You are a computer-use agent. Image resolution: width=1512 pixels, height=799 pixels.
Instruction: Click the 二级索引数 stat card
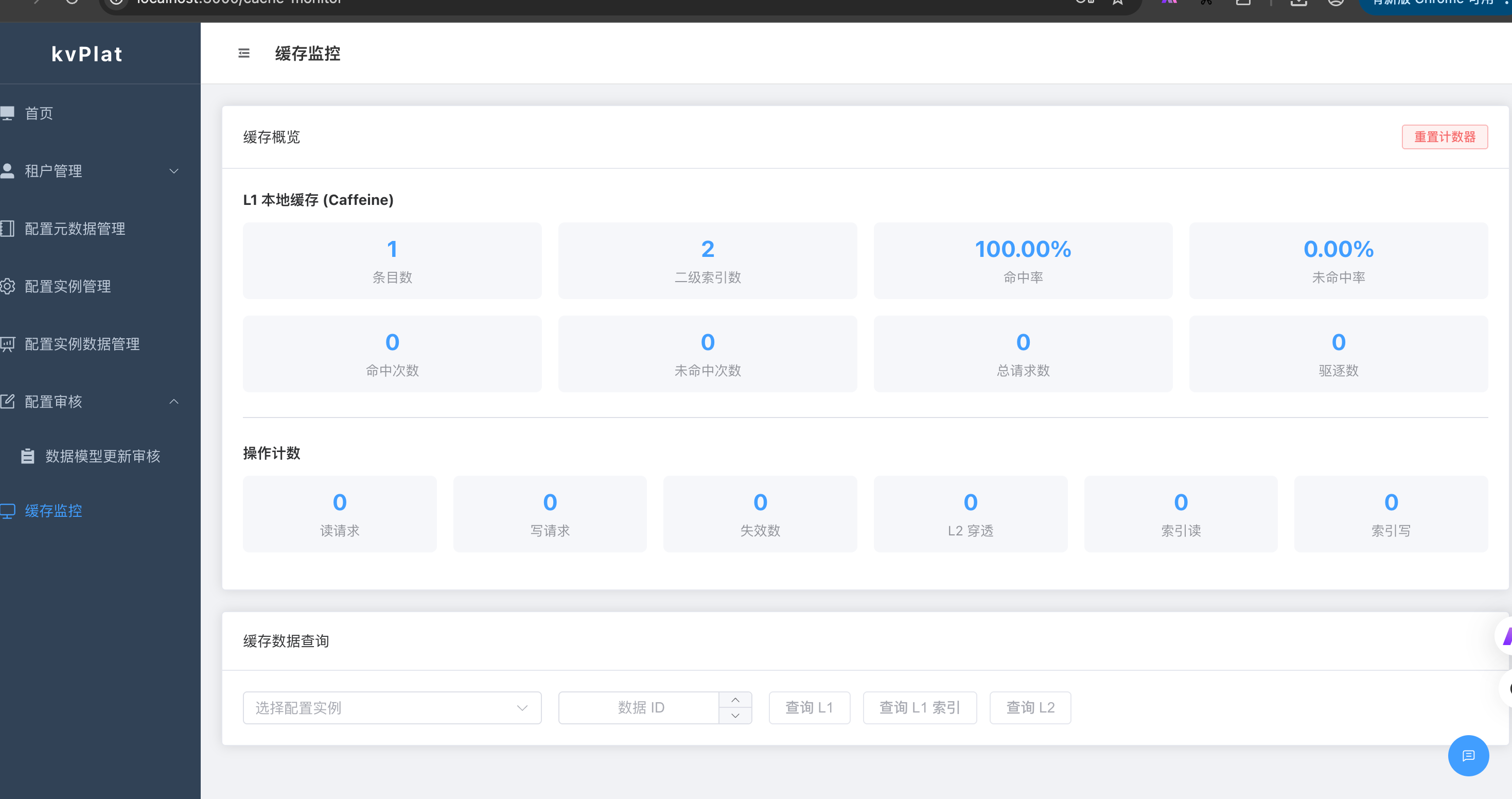tap(707, 260)
